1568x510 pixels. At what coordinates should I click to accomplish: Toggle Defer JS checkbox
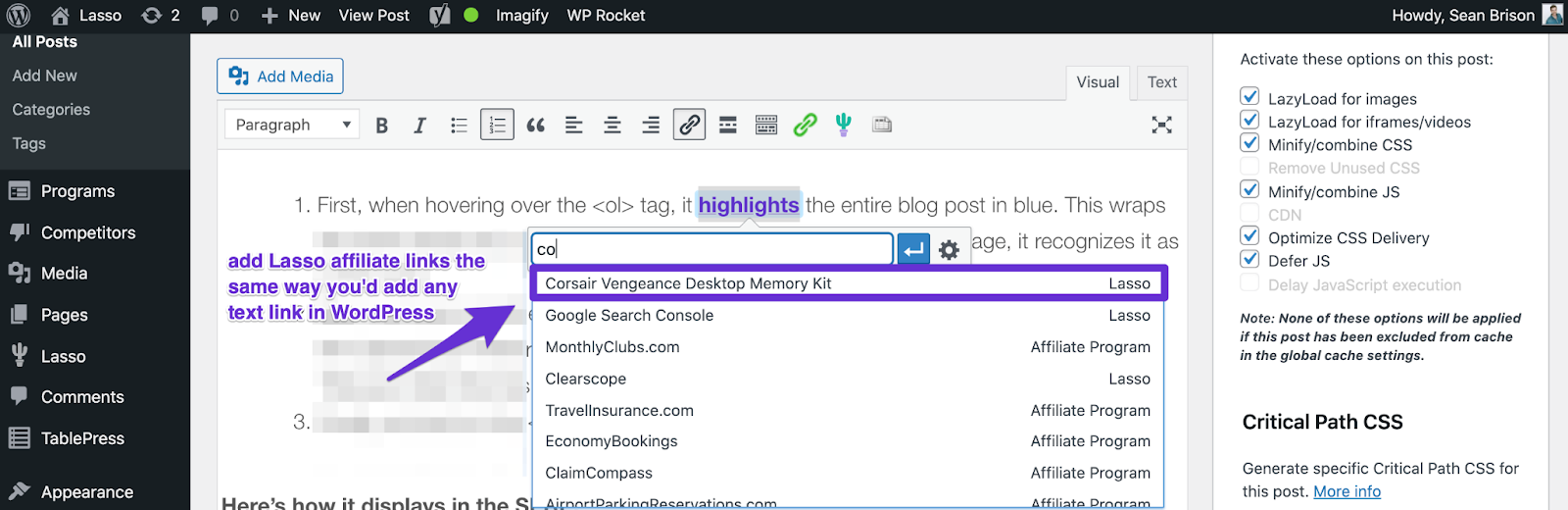point(1249,259)
